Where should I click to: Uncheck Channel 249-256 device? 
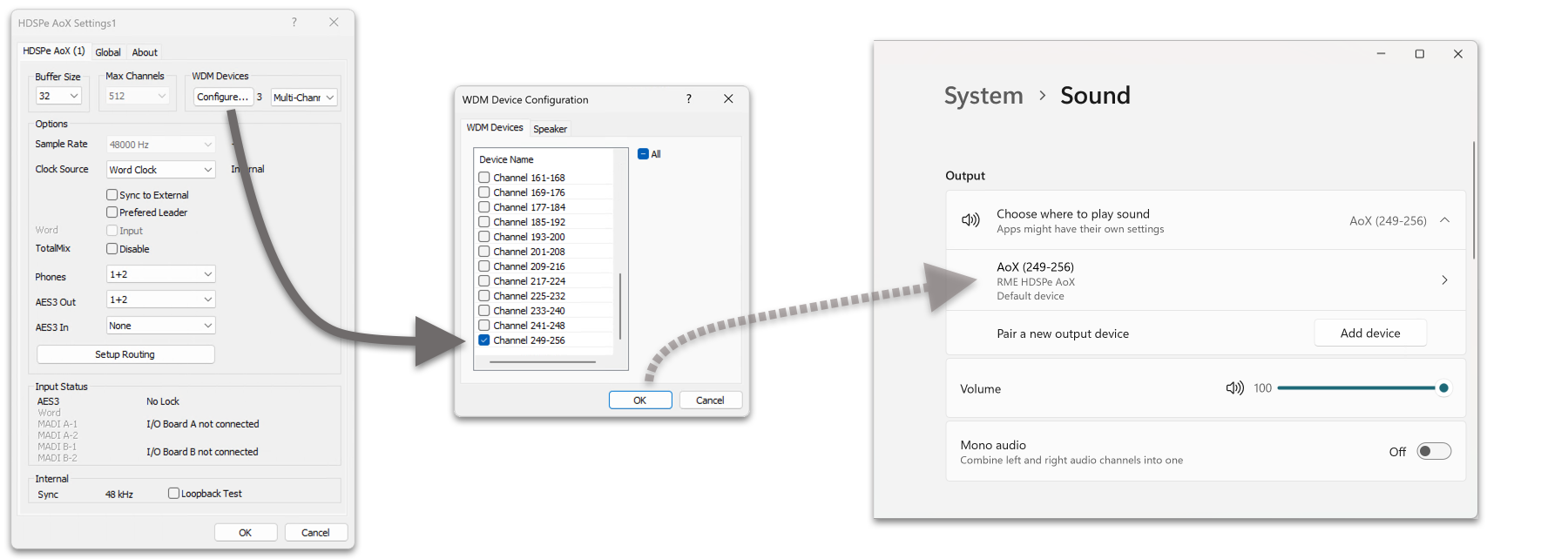click(484, 340)
